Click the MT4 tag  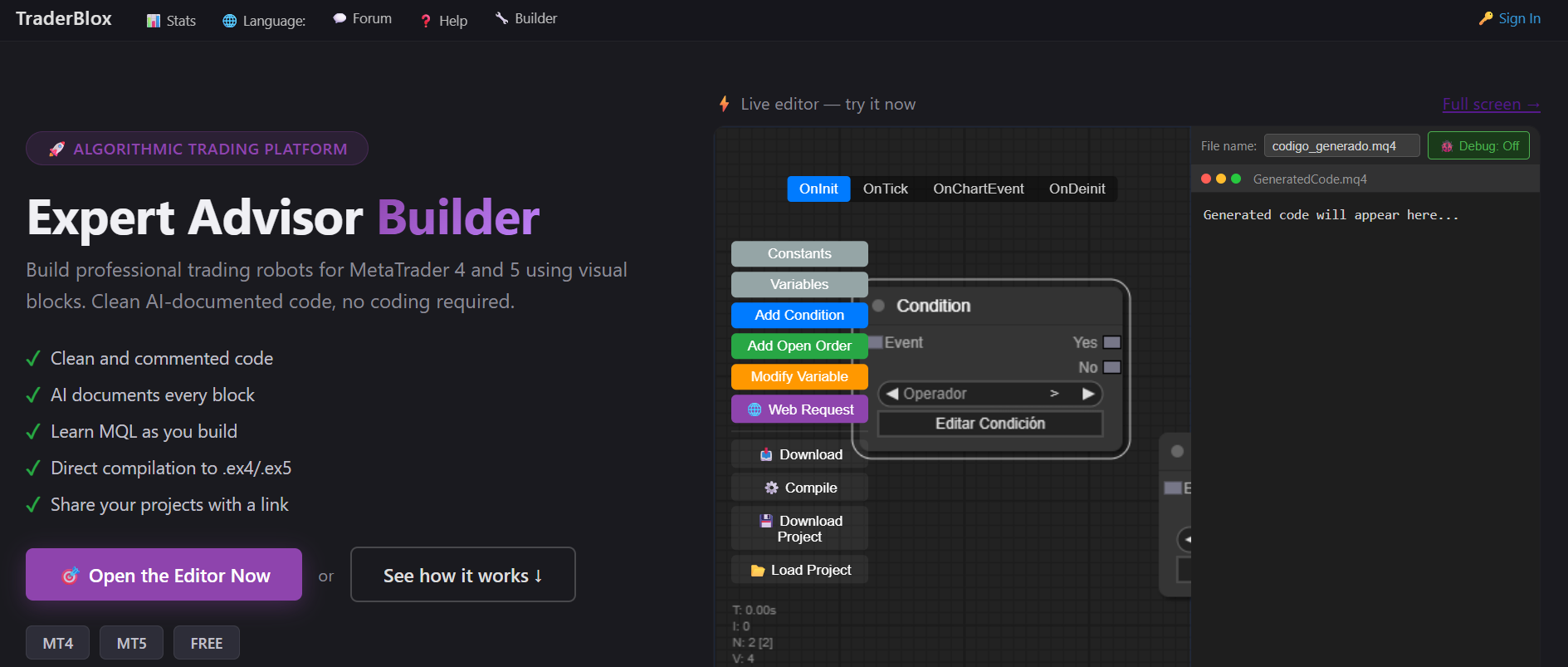(57, 643)
